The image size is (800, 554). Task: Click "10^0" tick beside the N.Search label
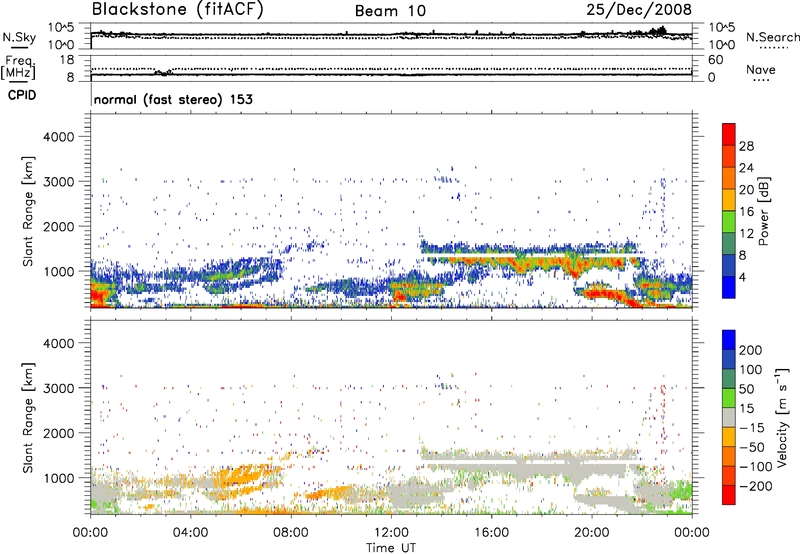coord(721,45)
